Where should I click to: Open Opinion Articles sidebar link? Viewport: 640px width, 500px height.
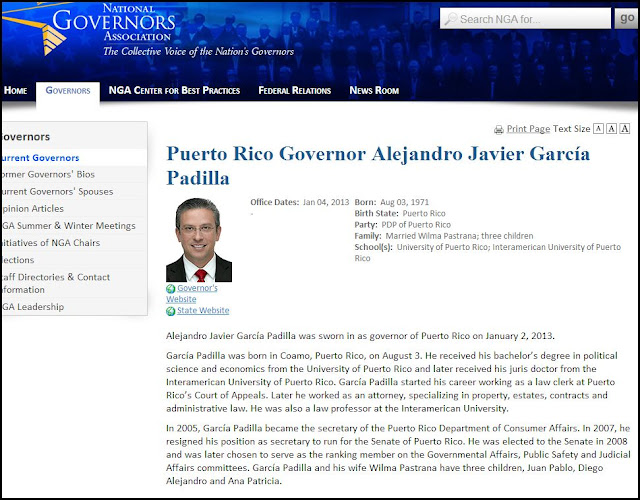[x=33, y=209]
